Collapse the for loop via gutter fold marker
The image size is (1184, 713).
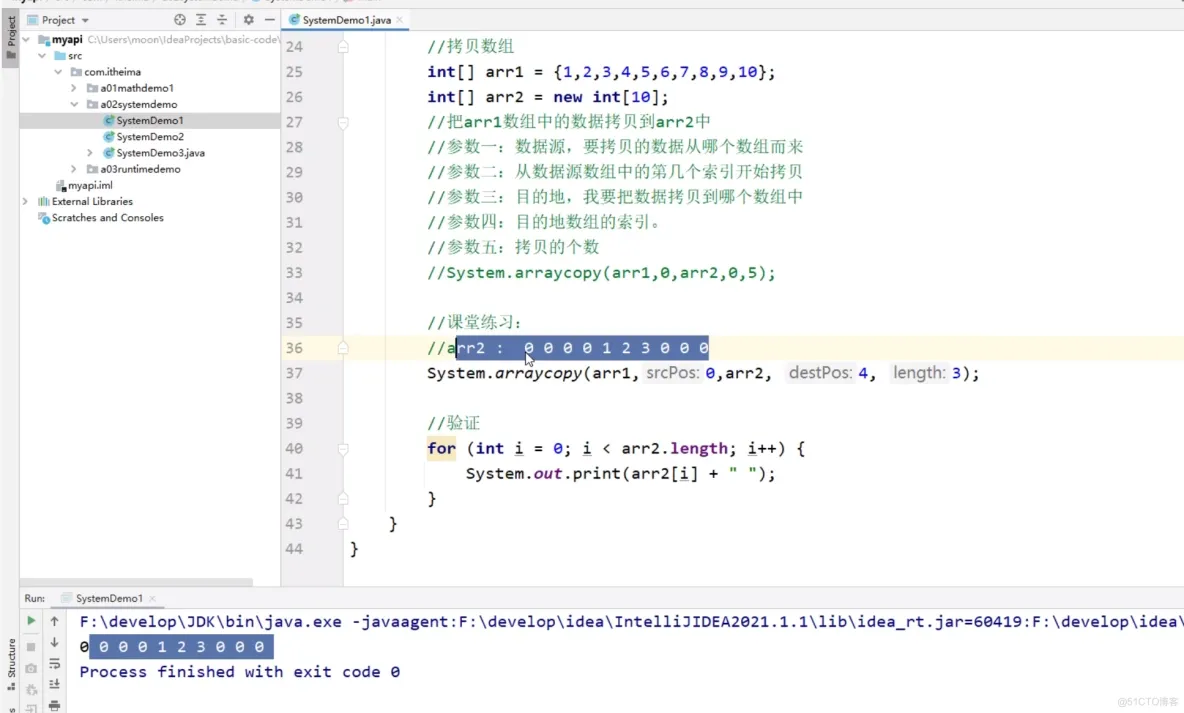point(343,448)
